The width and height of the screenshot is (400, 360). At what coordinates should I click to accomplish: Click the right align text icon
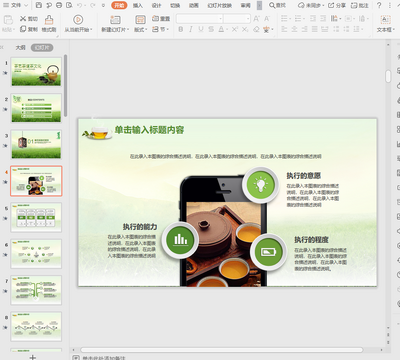point(305,29)
